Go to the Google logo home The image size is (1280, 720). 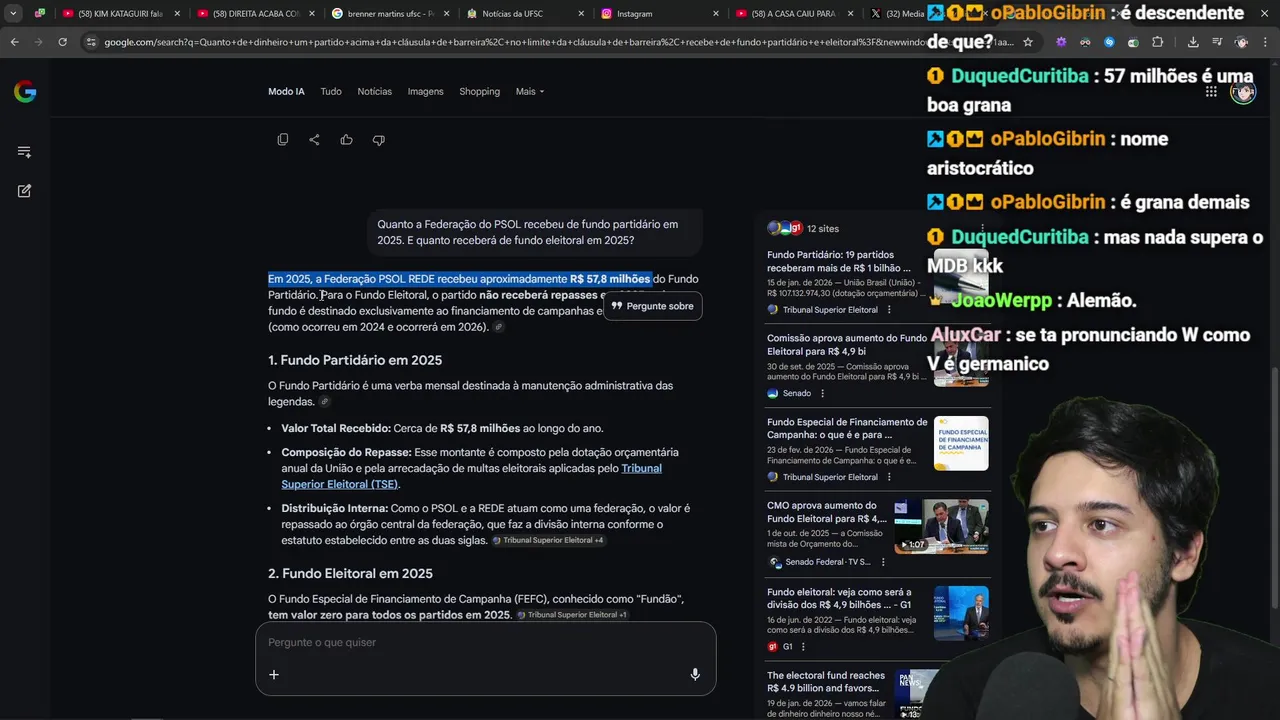[25, 92]
